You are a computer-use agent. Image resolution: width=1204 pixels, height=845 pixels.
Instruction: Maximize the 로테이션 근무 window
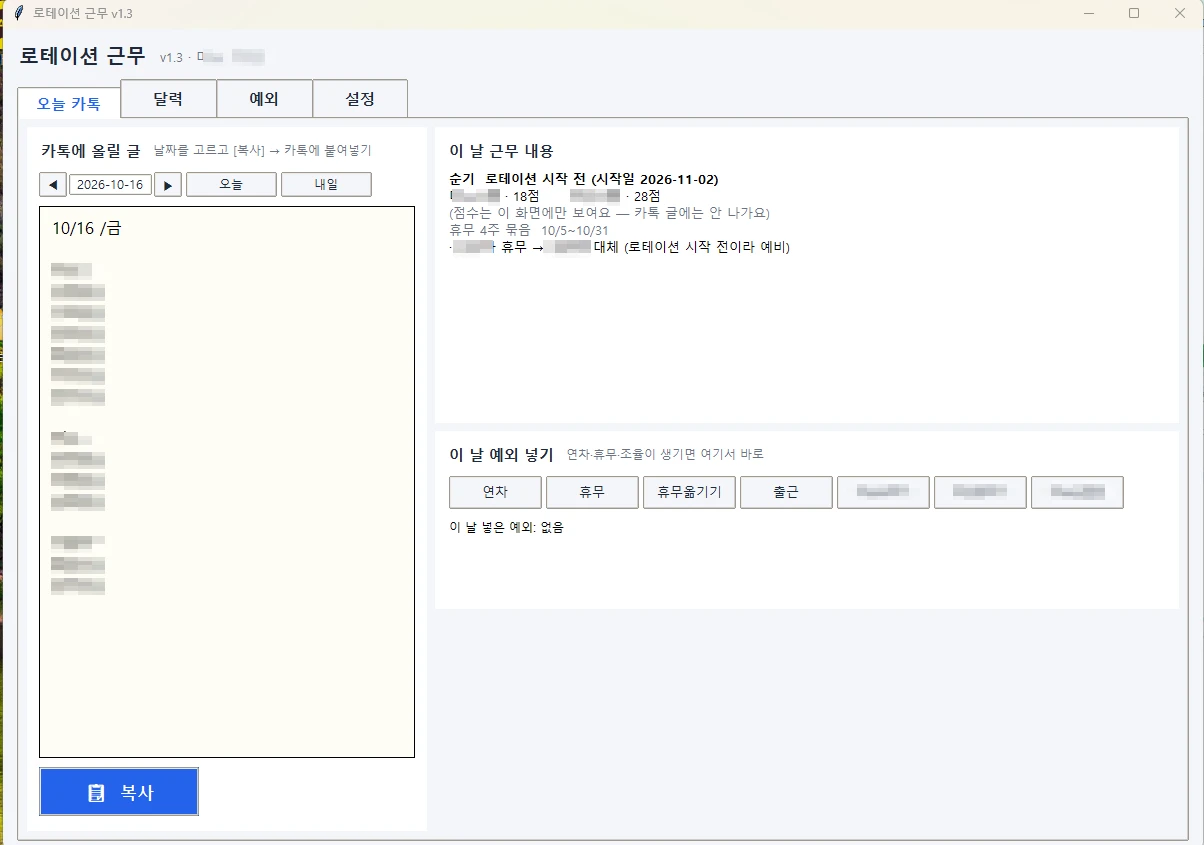[x=1134, y=13]
